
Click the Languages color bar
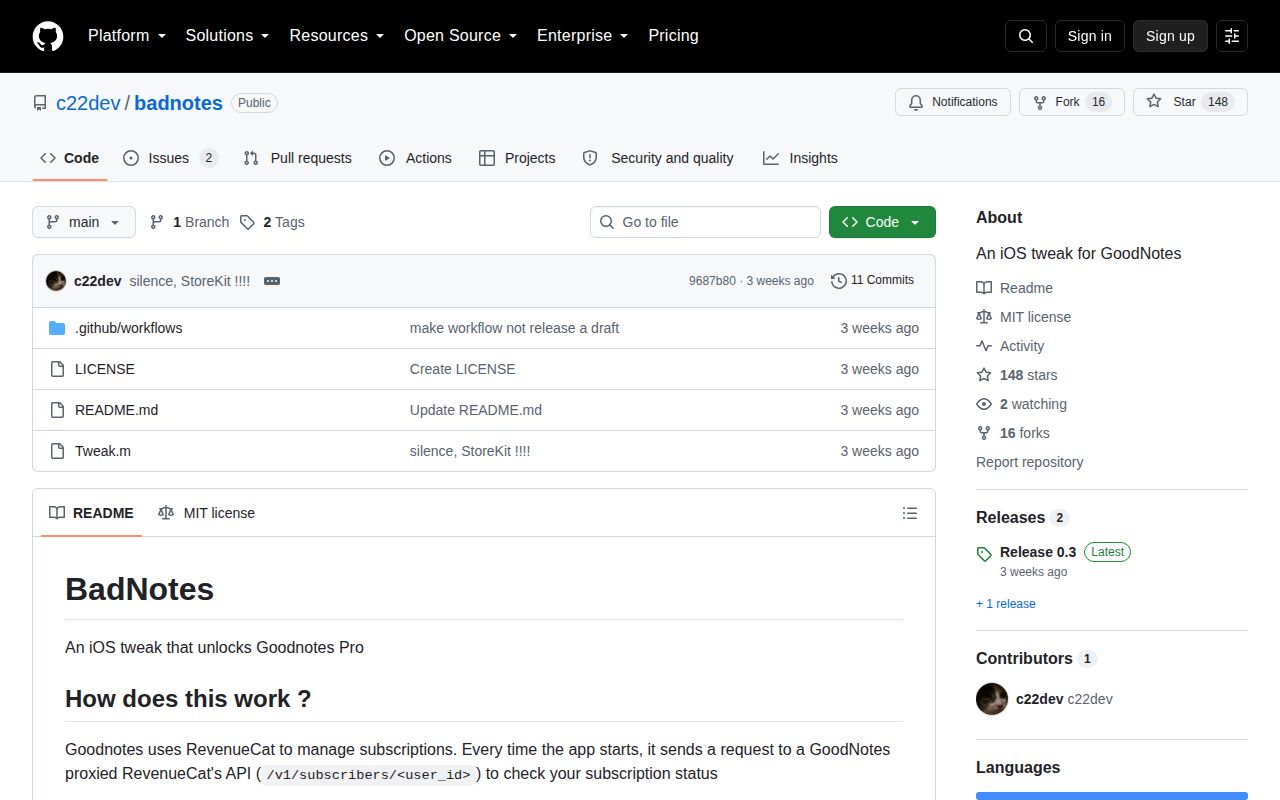1112,796
